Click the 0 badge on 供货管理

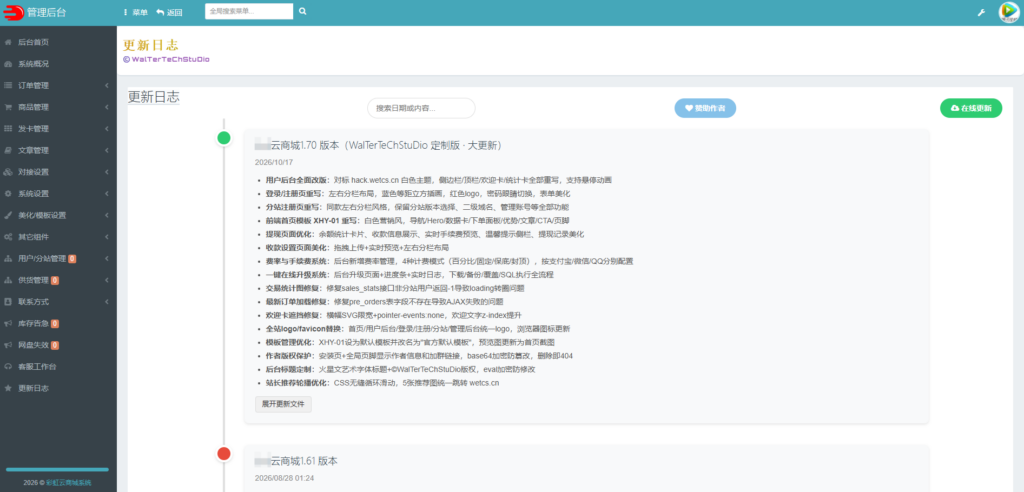point(55,280)
